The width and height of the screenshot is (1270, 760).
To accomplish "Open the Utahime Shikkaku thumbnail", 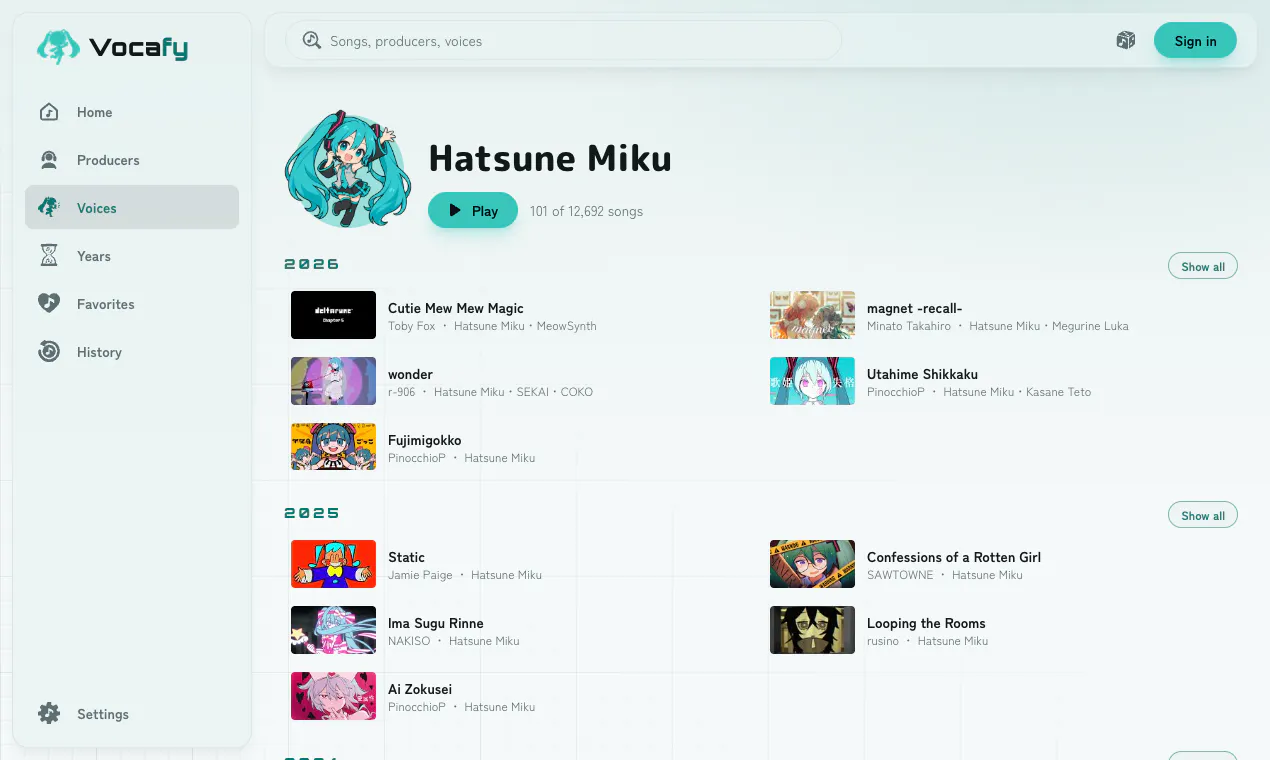I will pyautogui.click(x=812, y=381).
